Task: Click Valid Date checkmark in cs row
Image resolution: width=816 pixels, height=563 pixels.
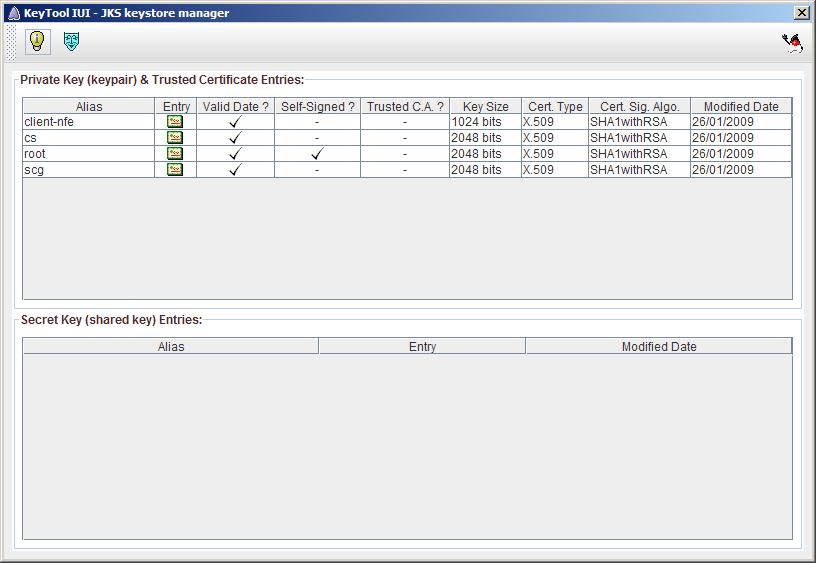Action: click(236, 138)
